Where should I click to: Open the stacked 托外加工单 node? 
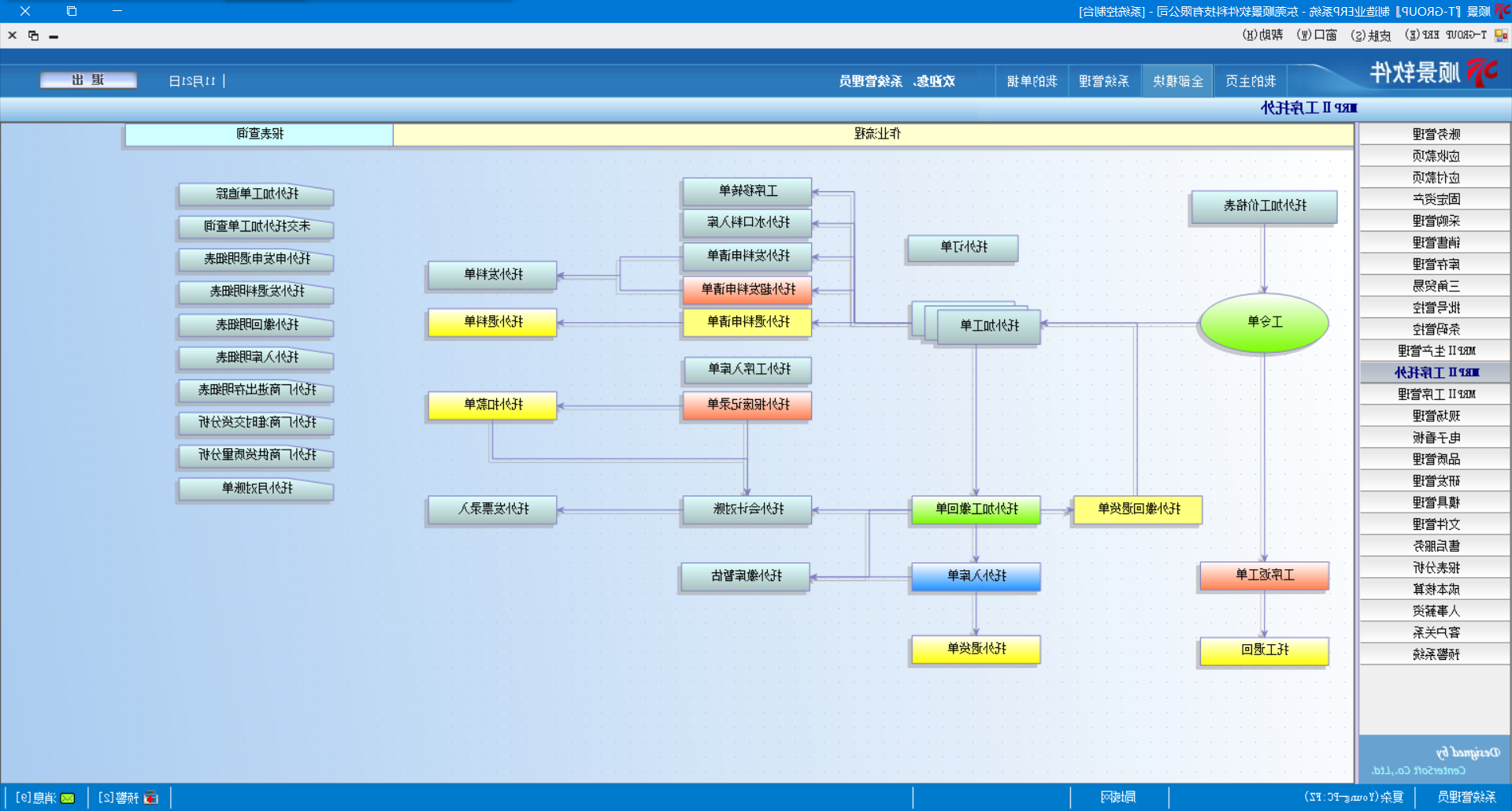pyautogui.click(x=988, y=325)
